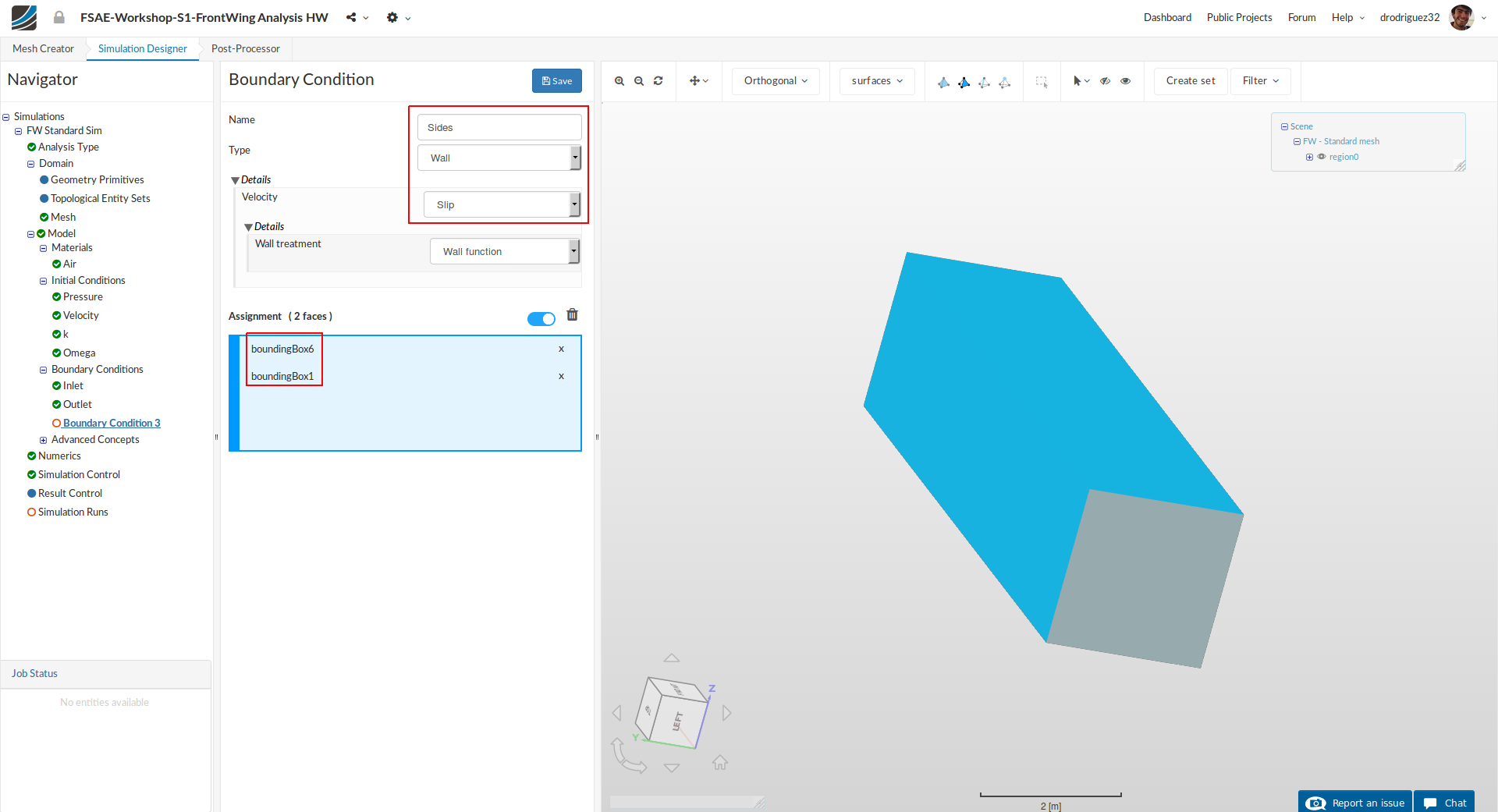Remove boundingBox1 from the assignment
Screen dimensions: 1498x812
[x=561, y=376]
